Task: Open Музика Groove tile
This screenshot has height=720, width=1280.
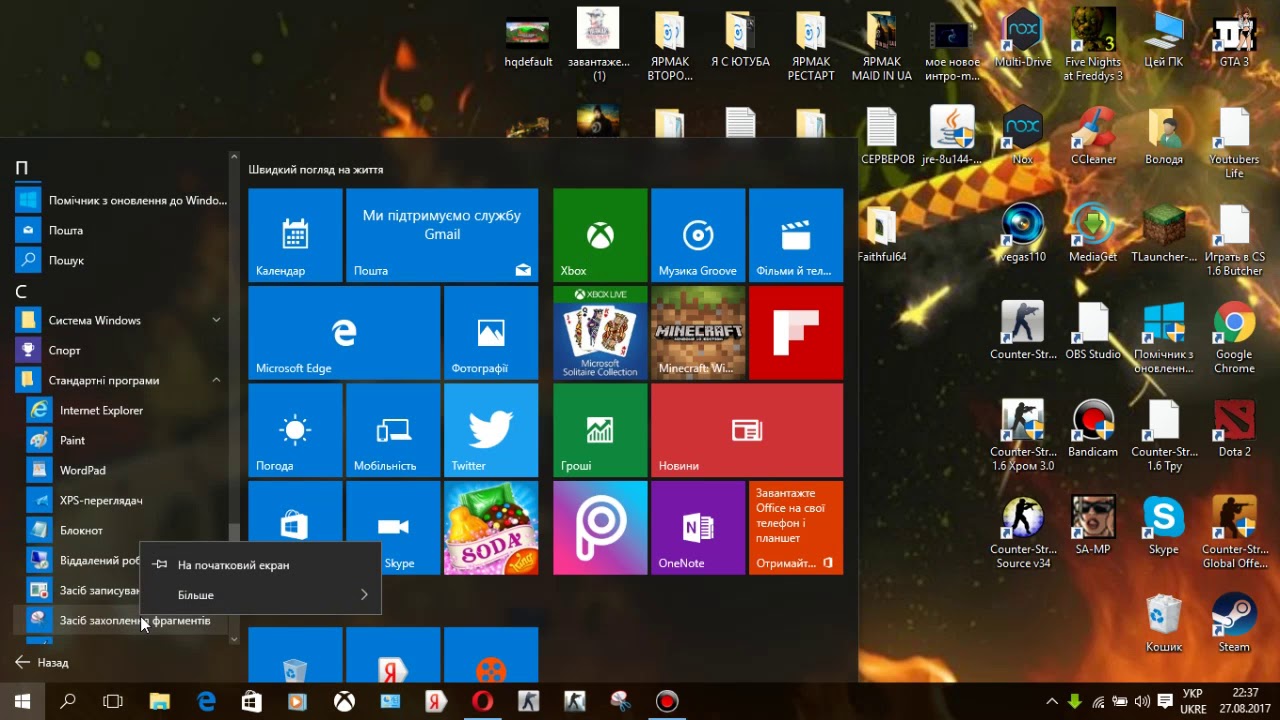Action: click(698, 235)
